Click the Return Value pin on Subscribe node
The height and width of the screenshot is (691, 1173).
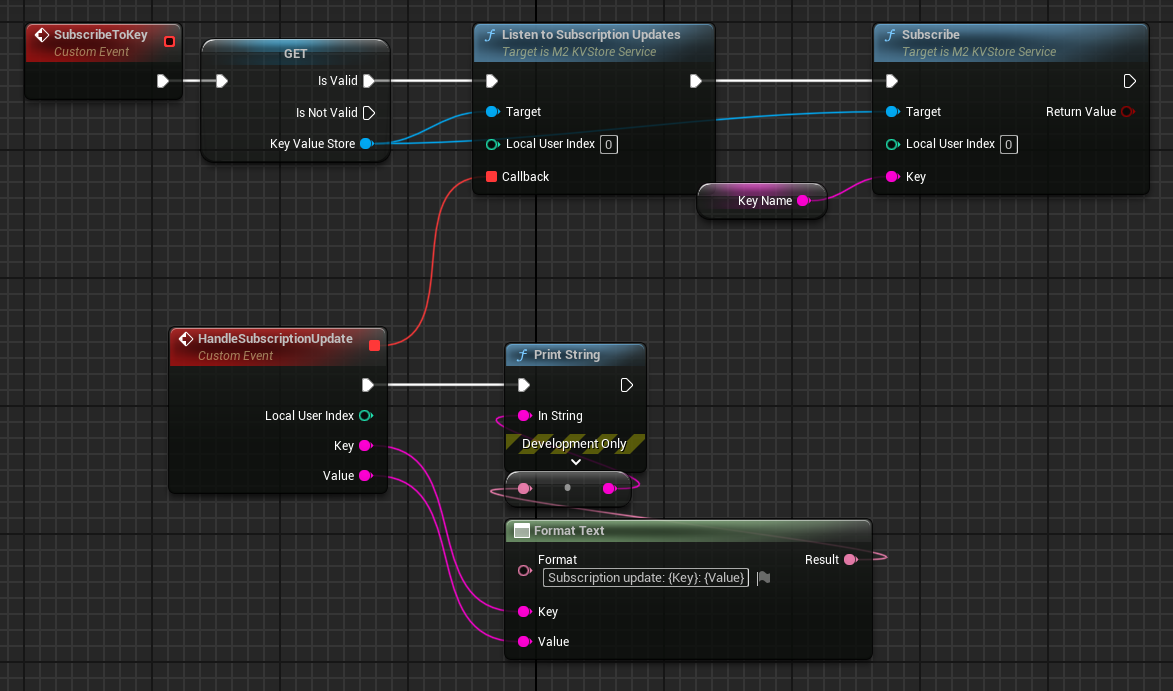(x=1128, y=112)
